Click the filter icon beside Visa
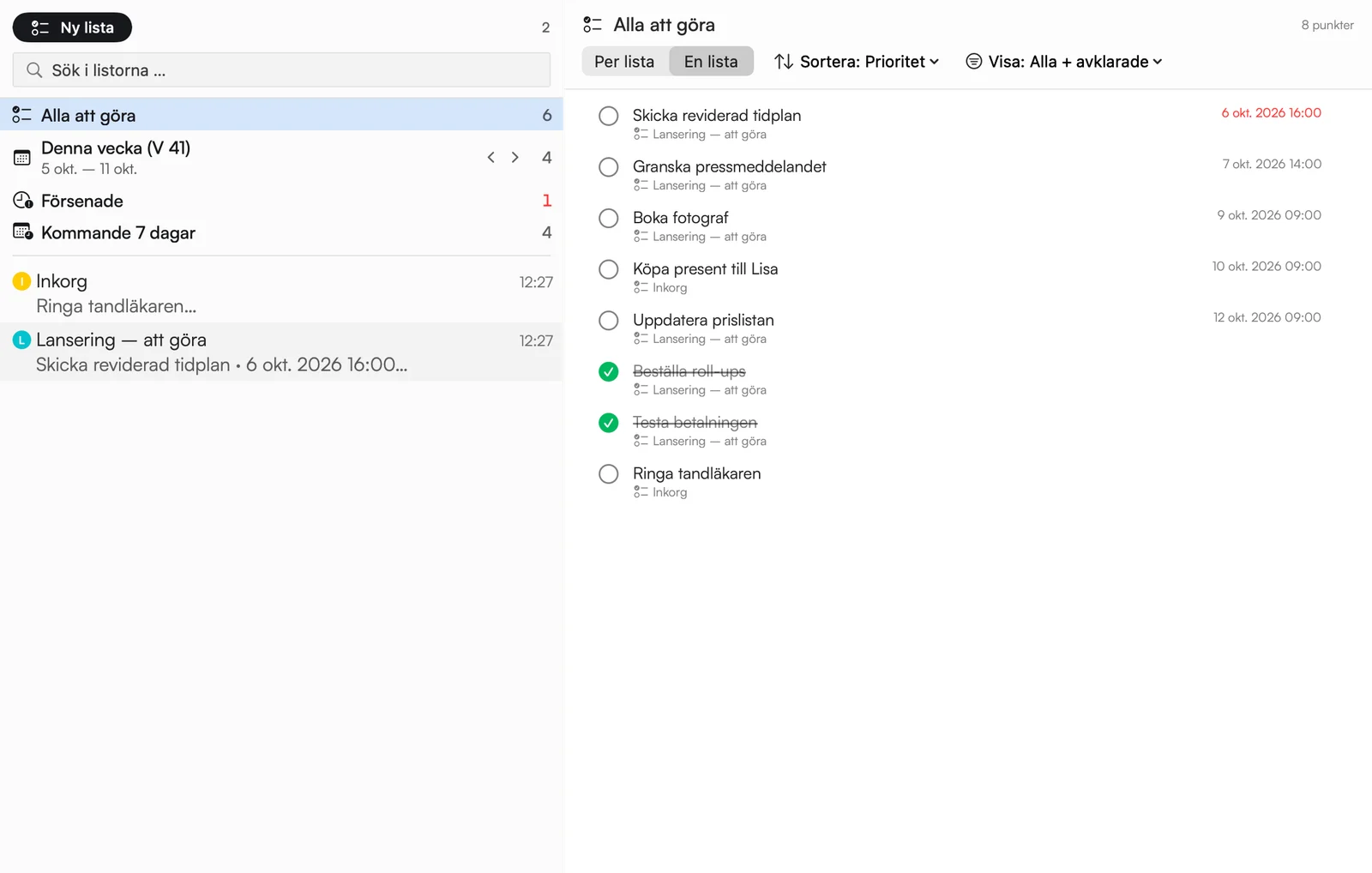 click(x=974, y=62)
